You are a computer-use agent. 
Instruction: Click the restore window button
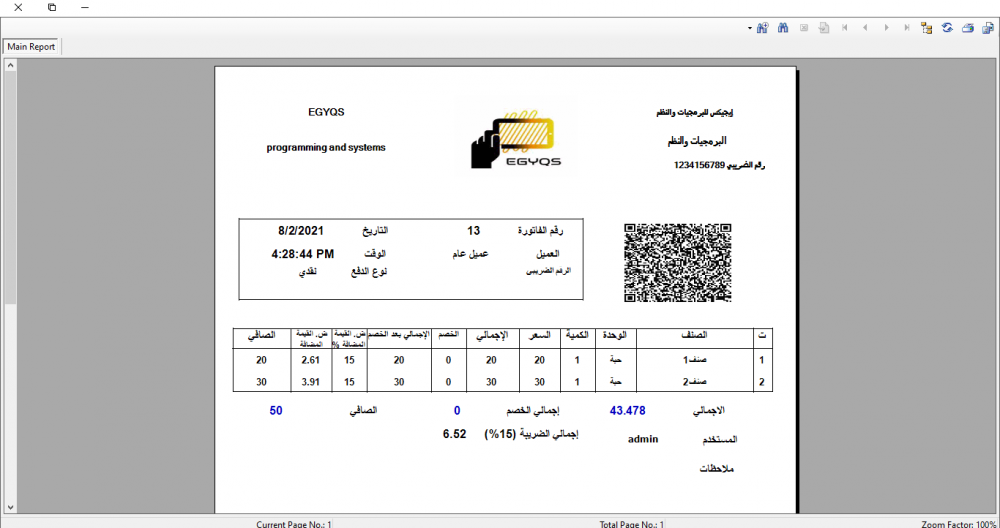tap(52, 8)
